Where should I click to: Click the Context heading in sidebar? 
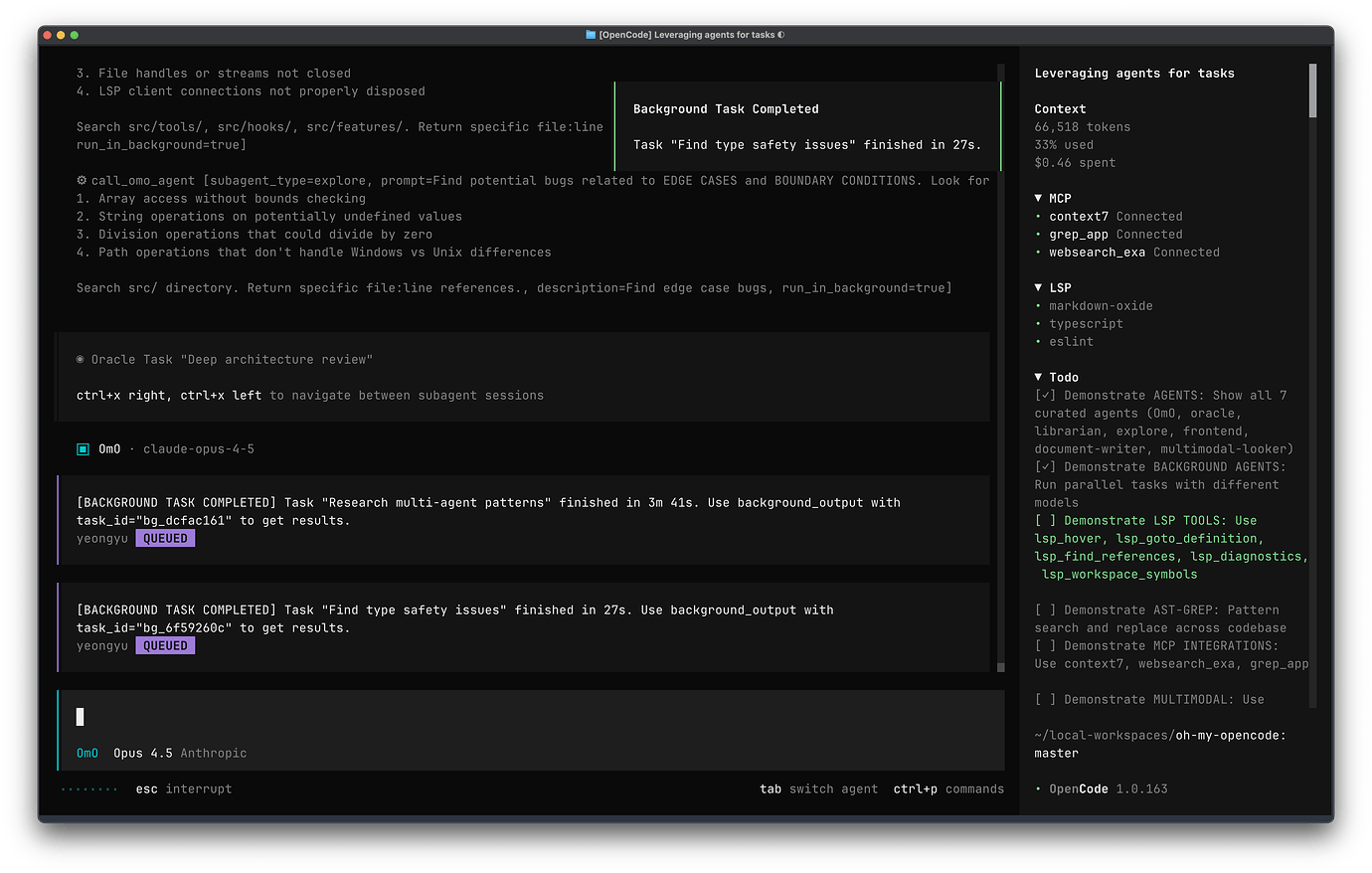pyautogui.click(x=1060, y=109)
